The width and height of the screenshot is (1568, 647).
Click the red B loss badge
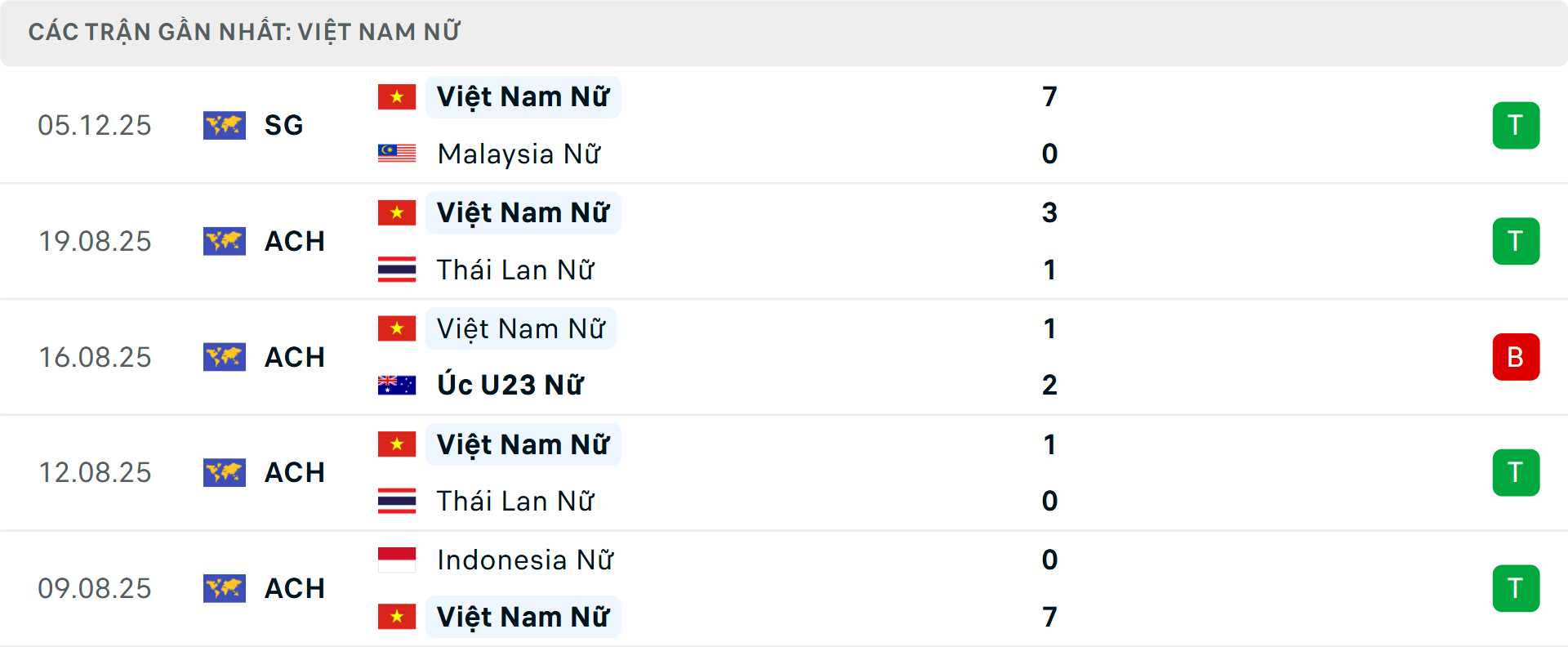tap(1516, 357)
